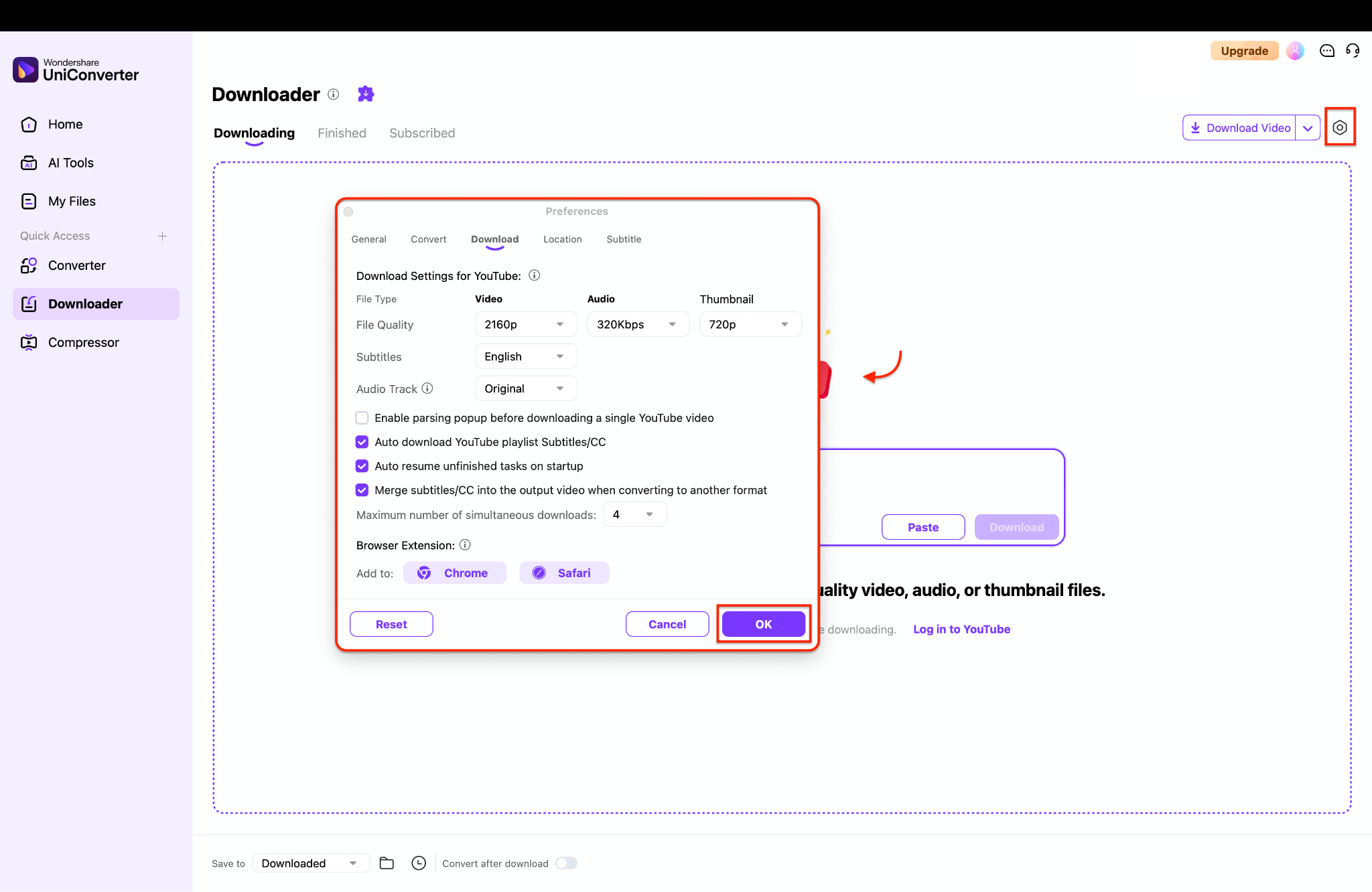Open the Video quality dropdown showing 2160p
The width and height of the screenshot is (1372, 892).
point(525,324)
